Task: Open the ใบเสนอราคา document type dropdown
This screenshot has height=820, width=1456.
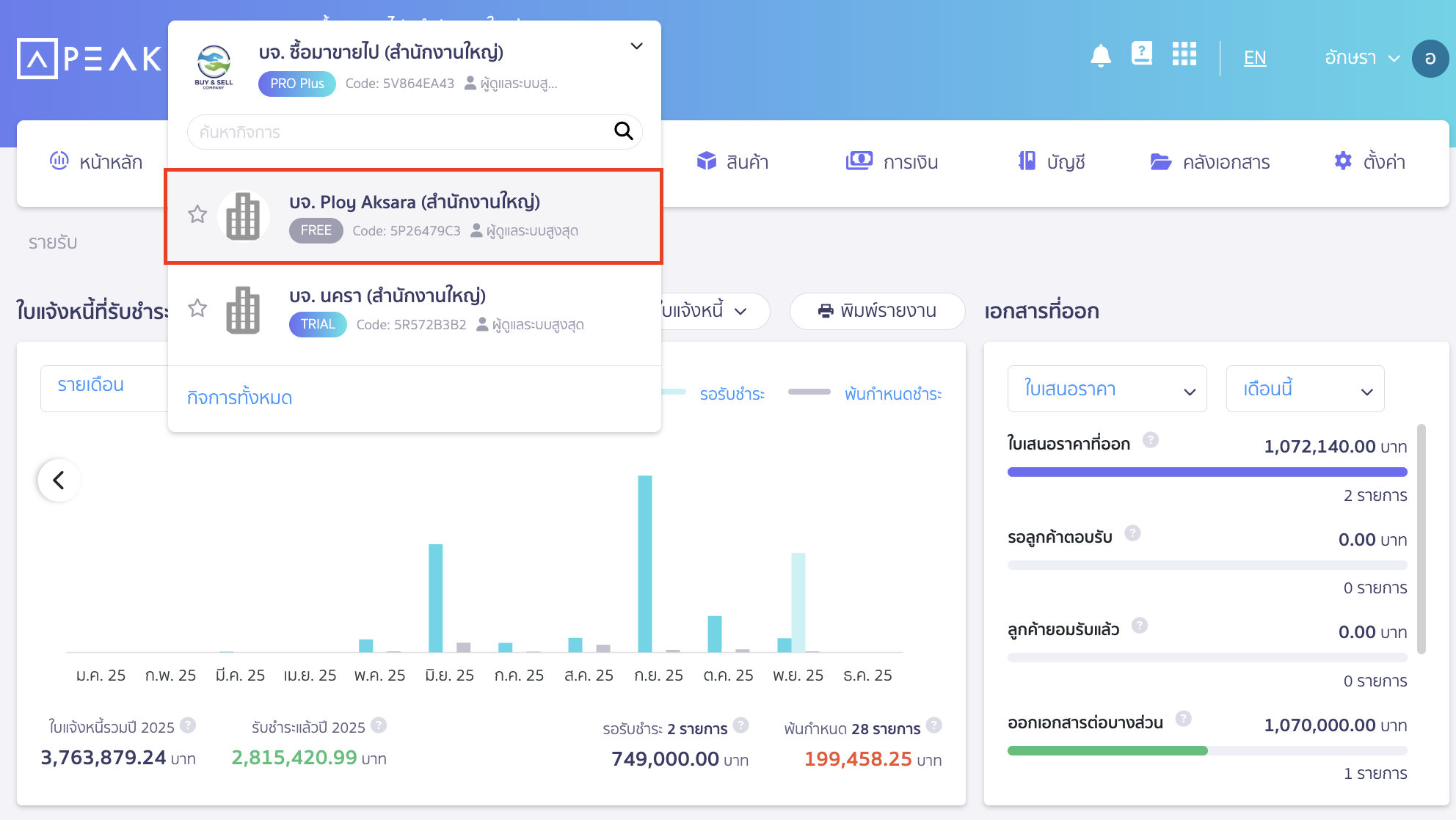Action: 1107,389
